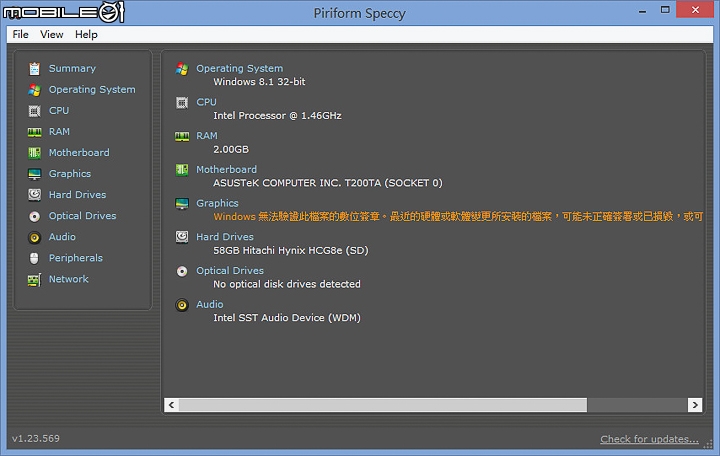This screenshot has height=456, width=720.
Task: Click the RAM stick icon in sidebar
Action: (x=34, y=132)
